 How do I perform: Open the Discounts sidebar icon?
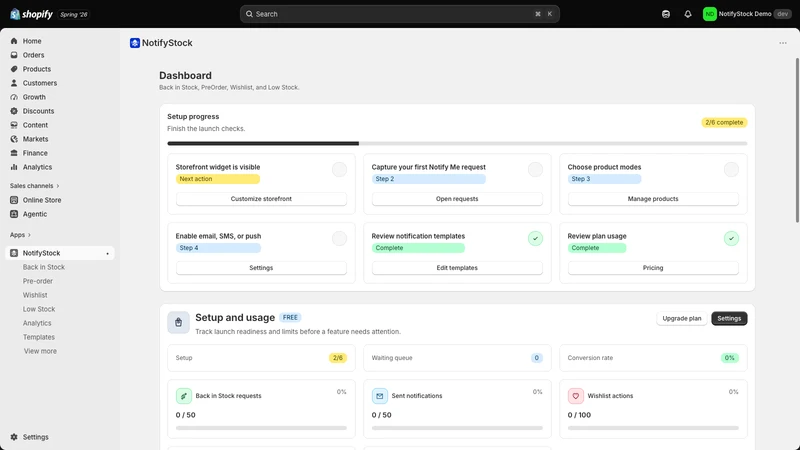[14, 111]
